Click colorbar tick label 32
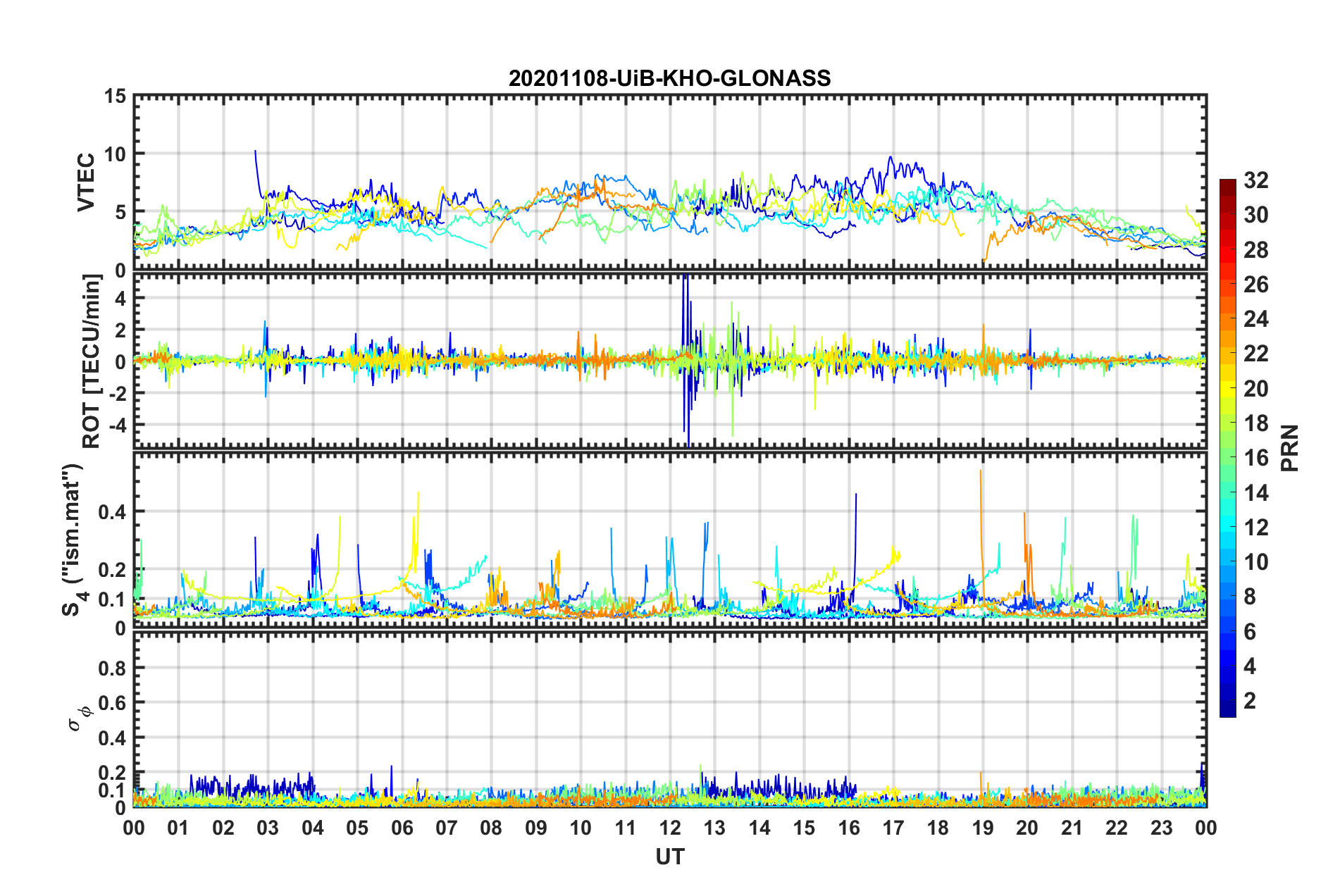The height and width of the screenshot is (896, 1340). [x=1255, y=180]
